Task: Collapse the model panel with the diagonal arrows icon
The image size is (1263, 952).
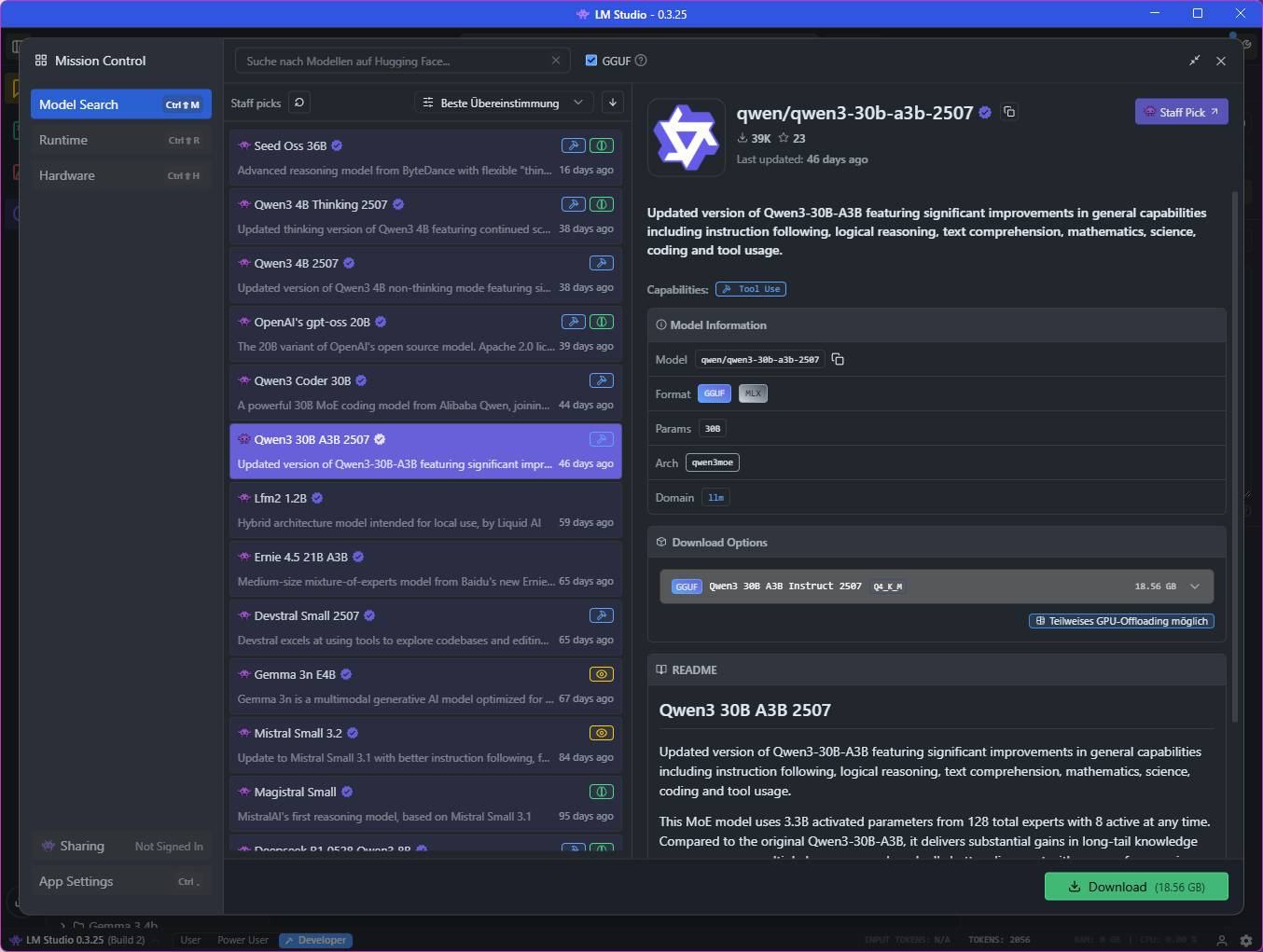Action: coord(1194,60)
